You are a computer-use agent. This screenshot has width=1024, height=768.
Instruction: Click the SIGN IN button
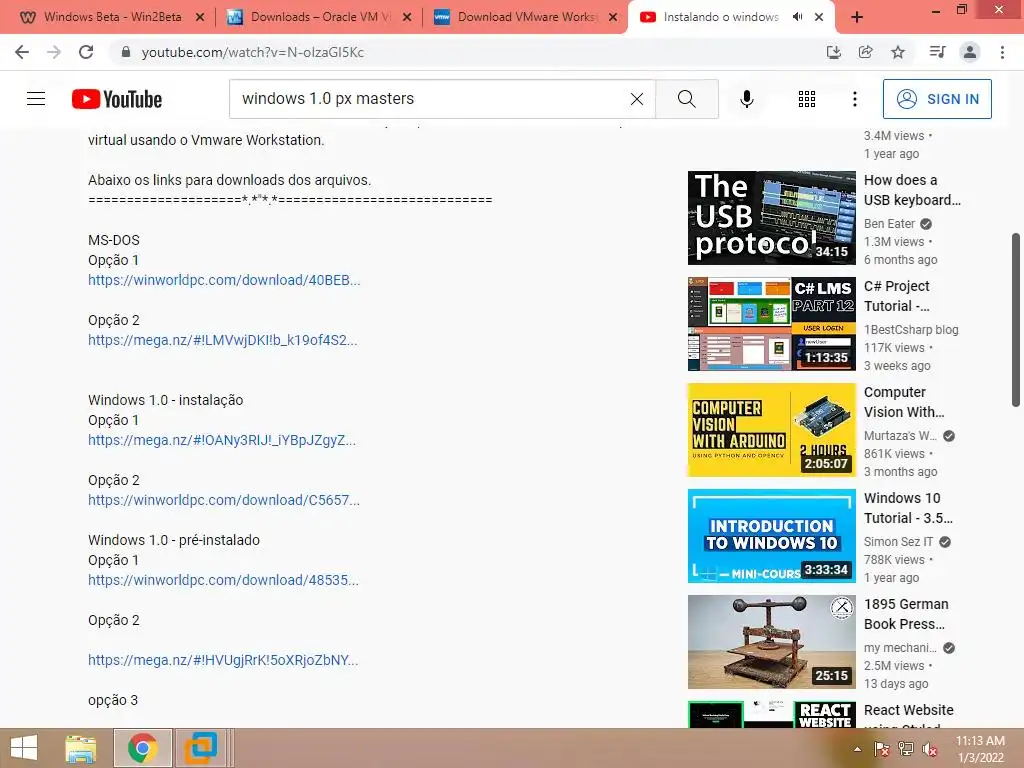pyautogui.click(x=937, y=99)
